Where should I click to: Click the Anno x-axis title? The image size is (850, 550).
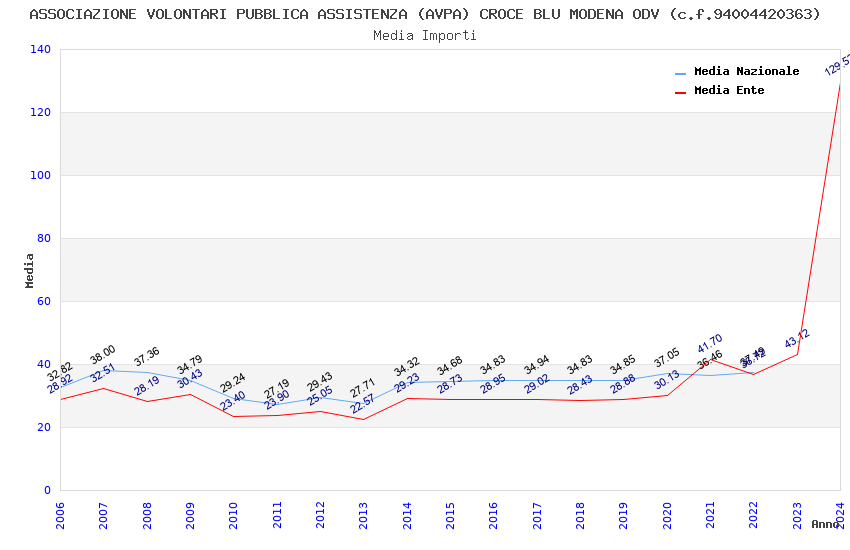point(825,524)
